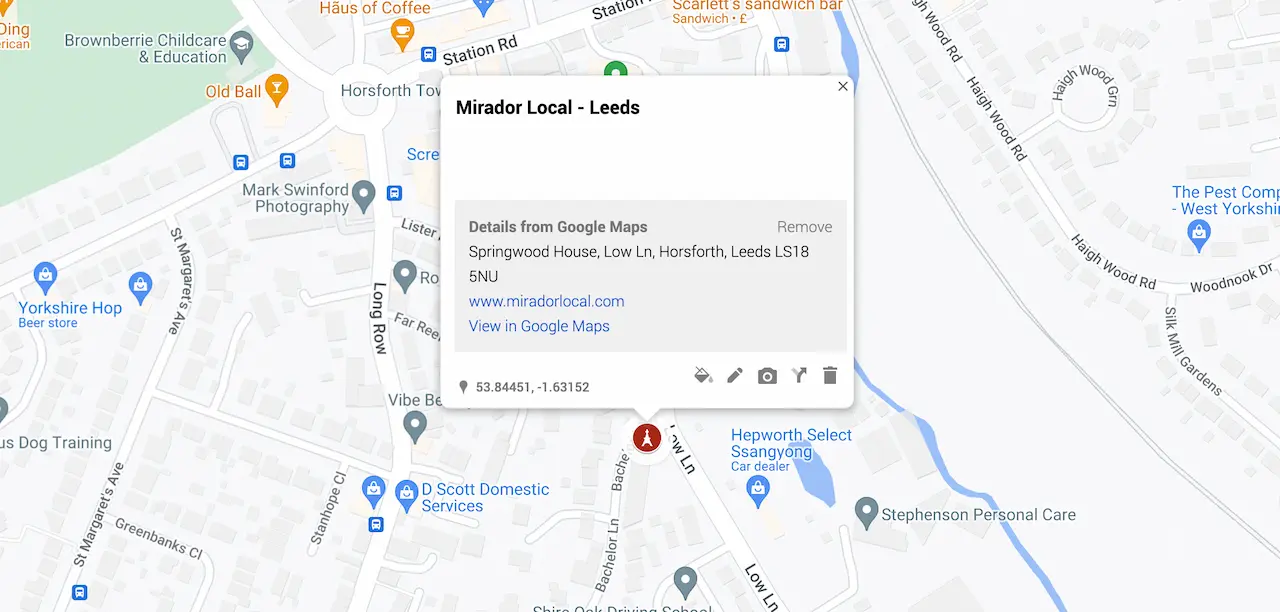Close the Mirador Local info popup
The image size is (1280, 612).
click(843, 87)
